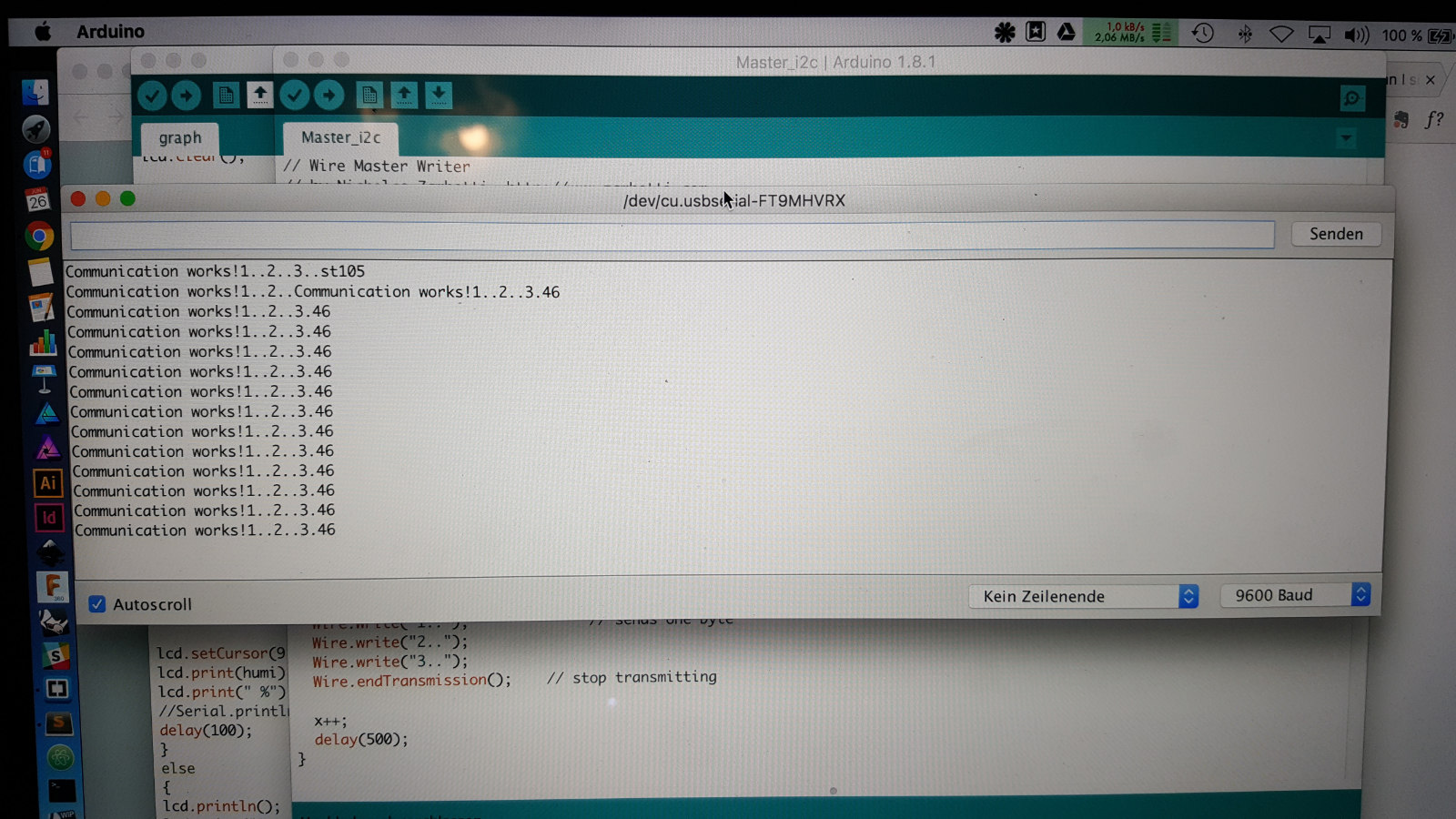
Task: Open Terminal from the dock
Action: point(62,791)
